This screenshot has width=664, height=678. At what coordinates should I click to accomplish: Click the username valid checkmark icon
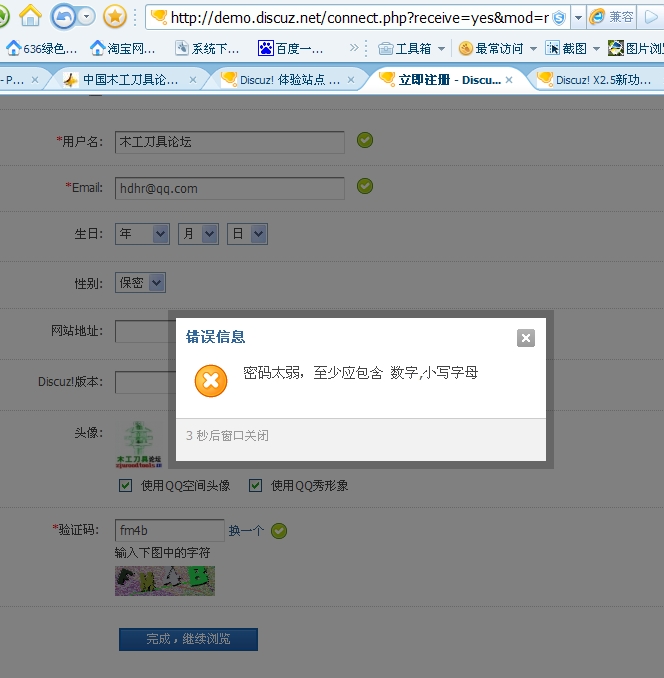tap(365, 140)
